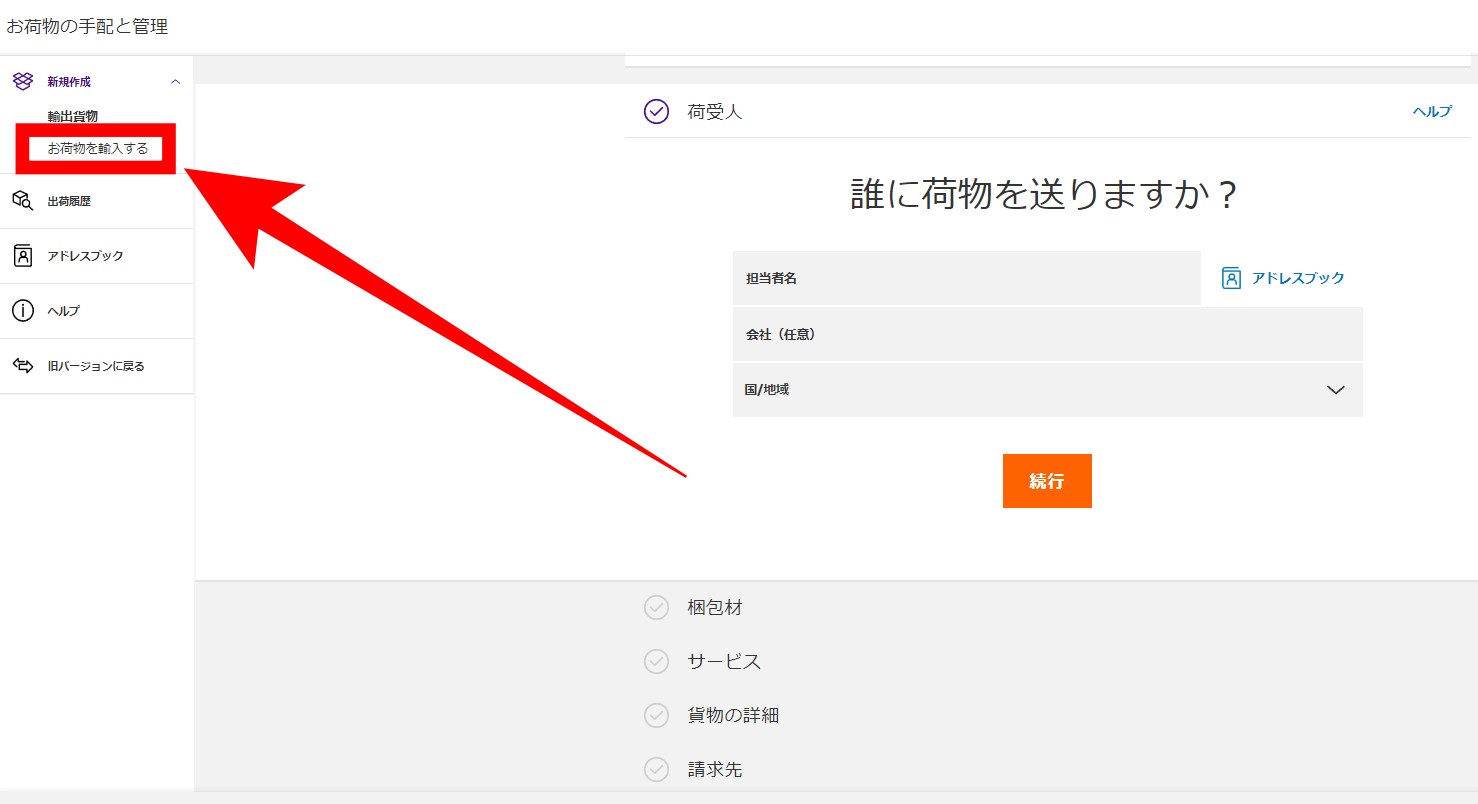
Task: Collapse the 新規作成 menu chevron
Action: (176, 82)
